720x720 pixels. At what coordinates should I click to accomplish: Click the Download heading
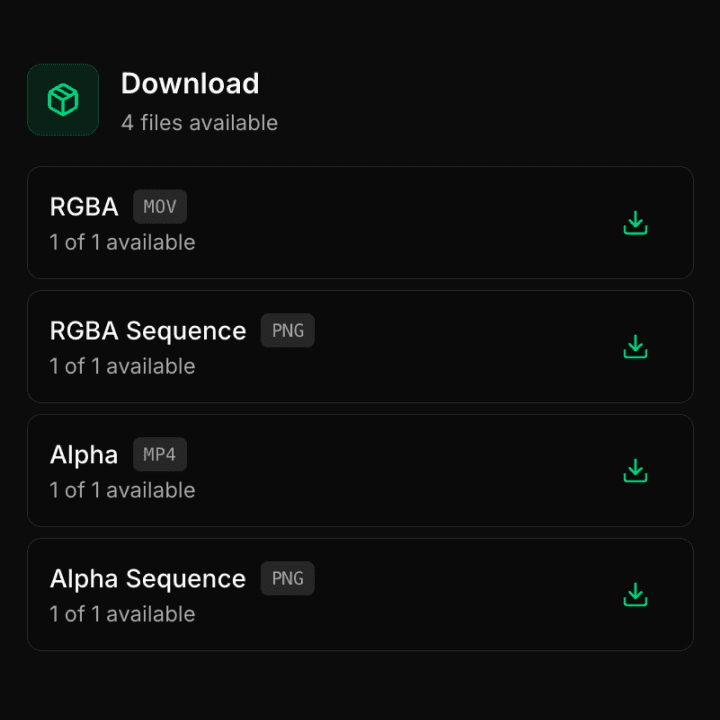[x=190, y=84]
